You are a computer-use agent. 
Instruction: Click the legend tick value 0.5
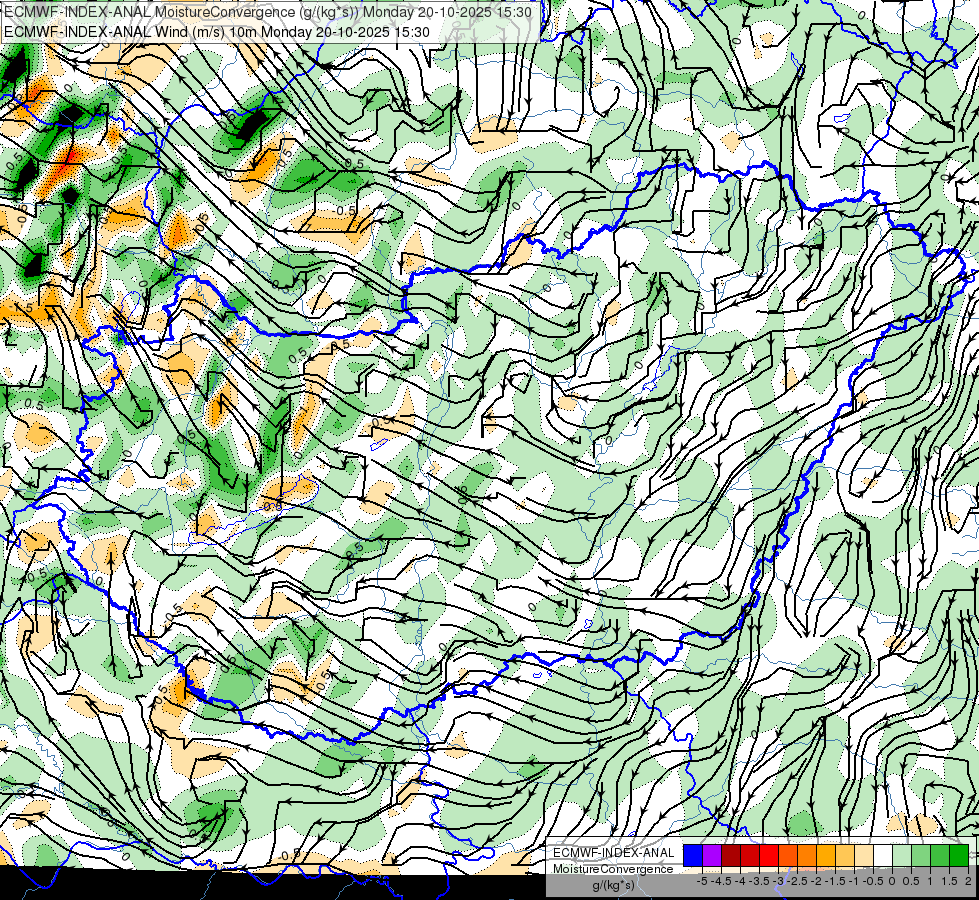[x=911, y=881]
